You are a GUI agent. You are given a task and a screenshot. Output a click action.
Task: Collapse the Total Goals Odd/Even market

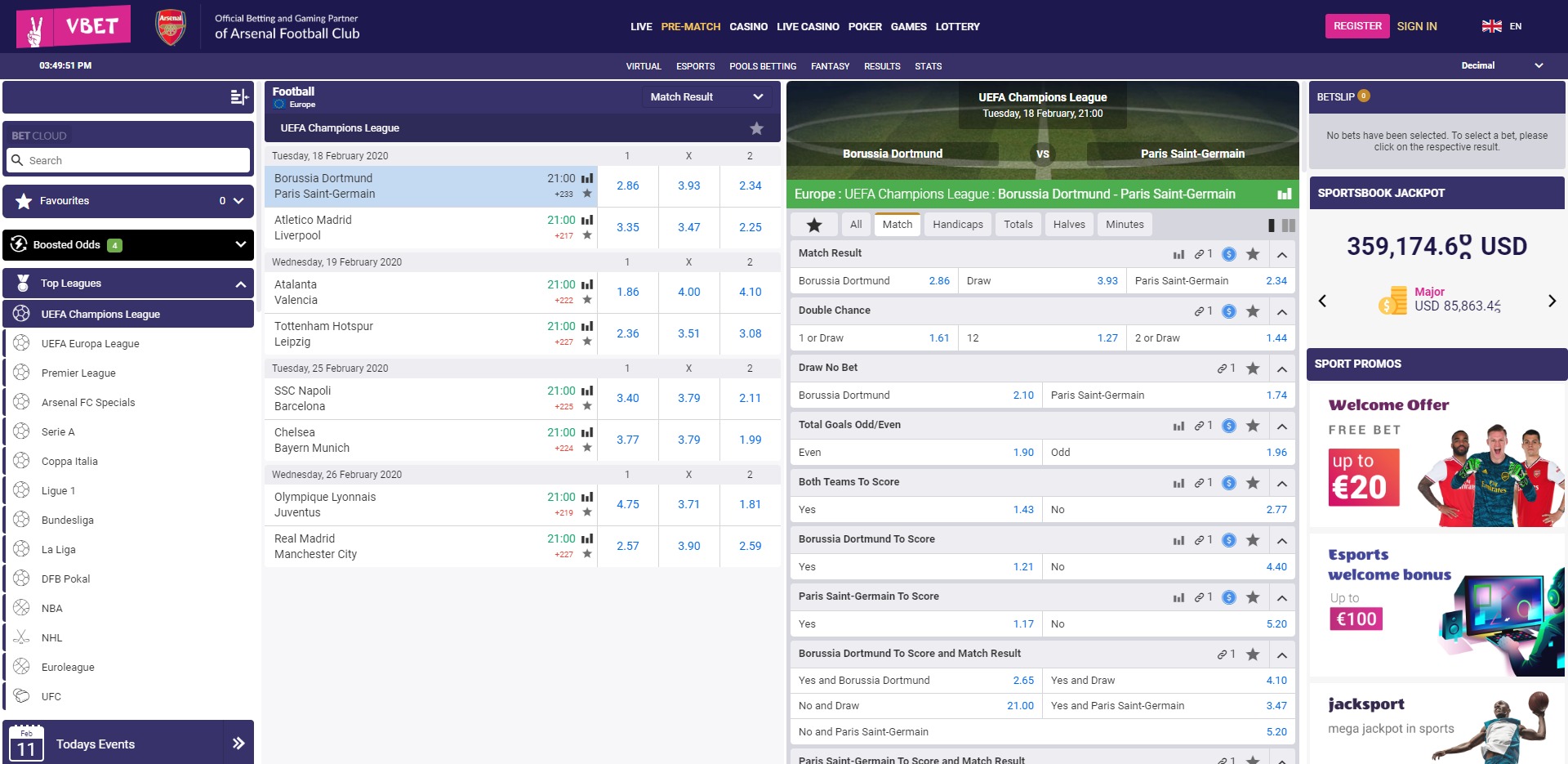click(x=1282, y=426)
